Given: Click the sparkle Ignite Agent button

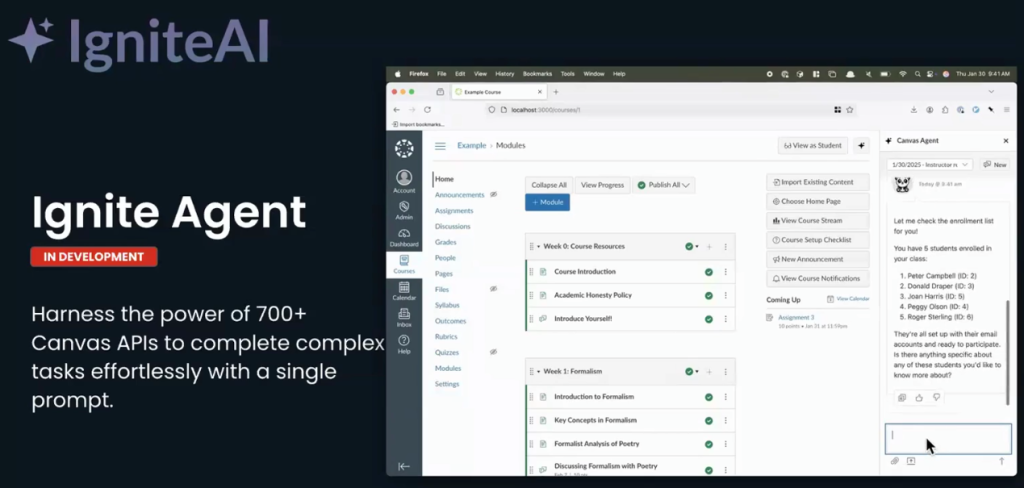Looking at the screenshot, I should 861,146.
